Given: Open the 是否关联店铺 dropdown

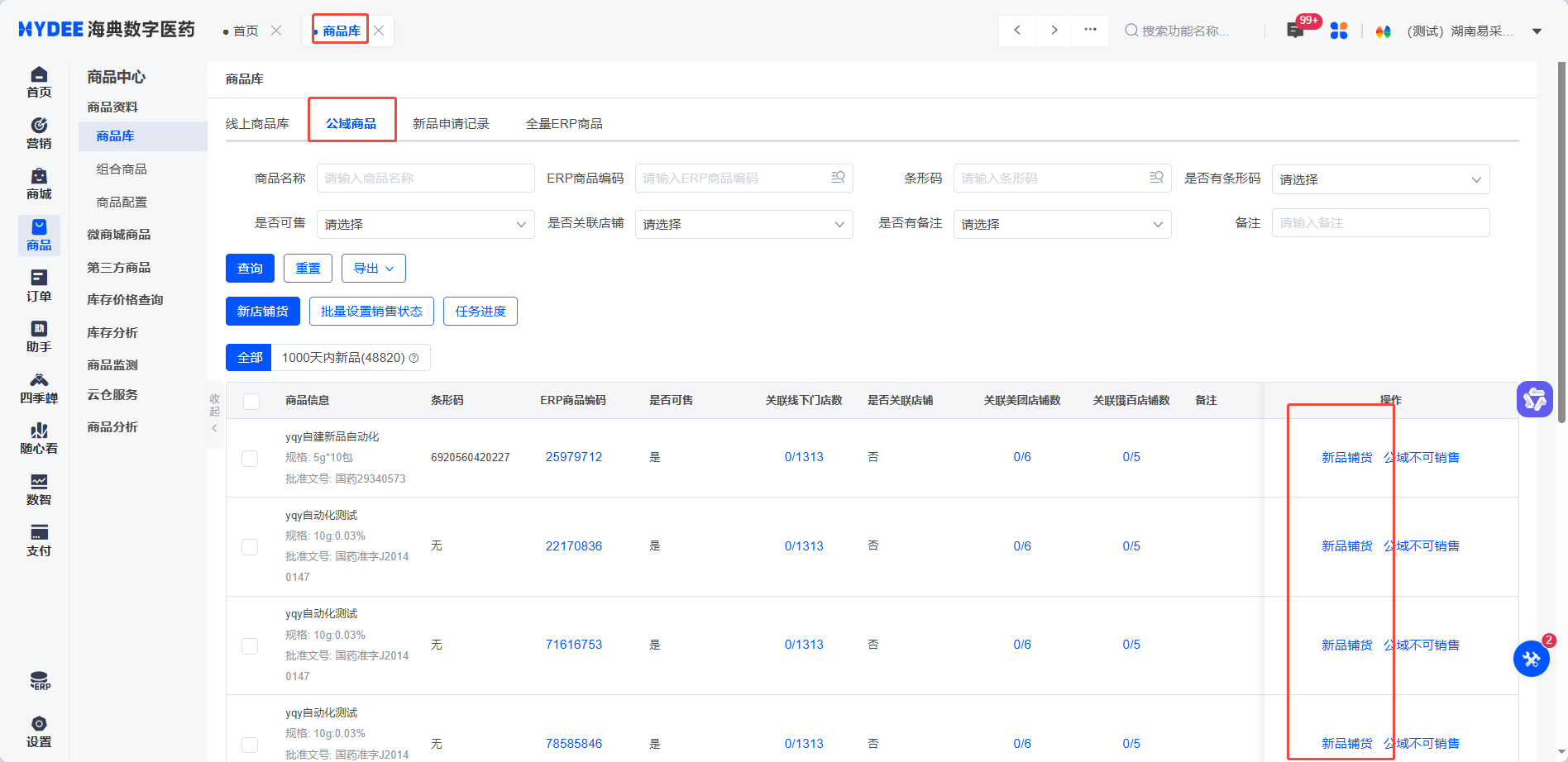Looking at the screenshot, I should tap(743, 224).
